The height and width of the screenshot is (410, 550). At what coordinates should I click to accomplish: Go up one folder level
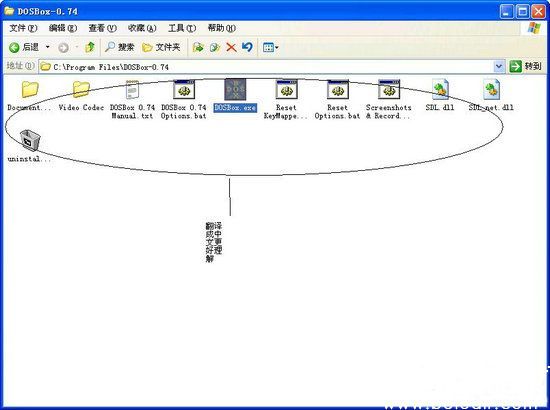pos(90,47)
